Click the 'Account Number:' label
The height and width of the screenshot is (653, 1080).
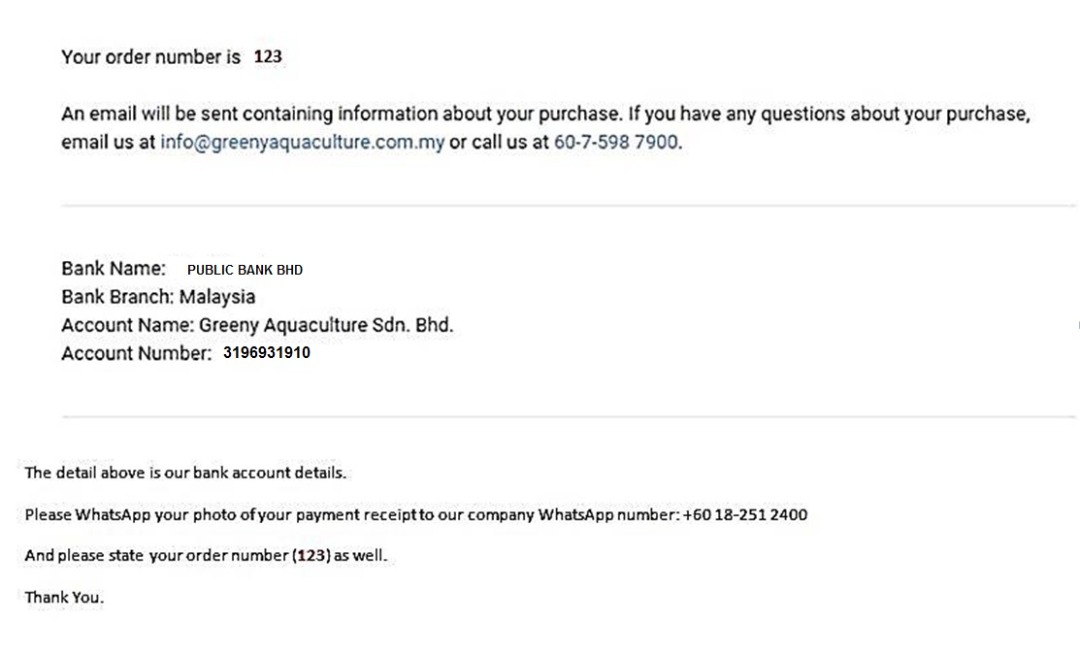pos(136,353)
